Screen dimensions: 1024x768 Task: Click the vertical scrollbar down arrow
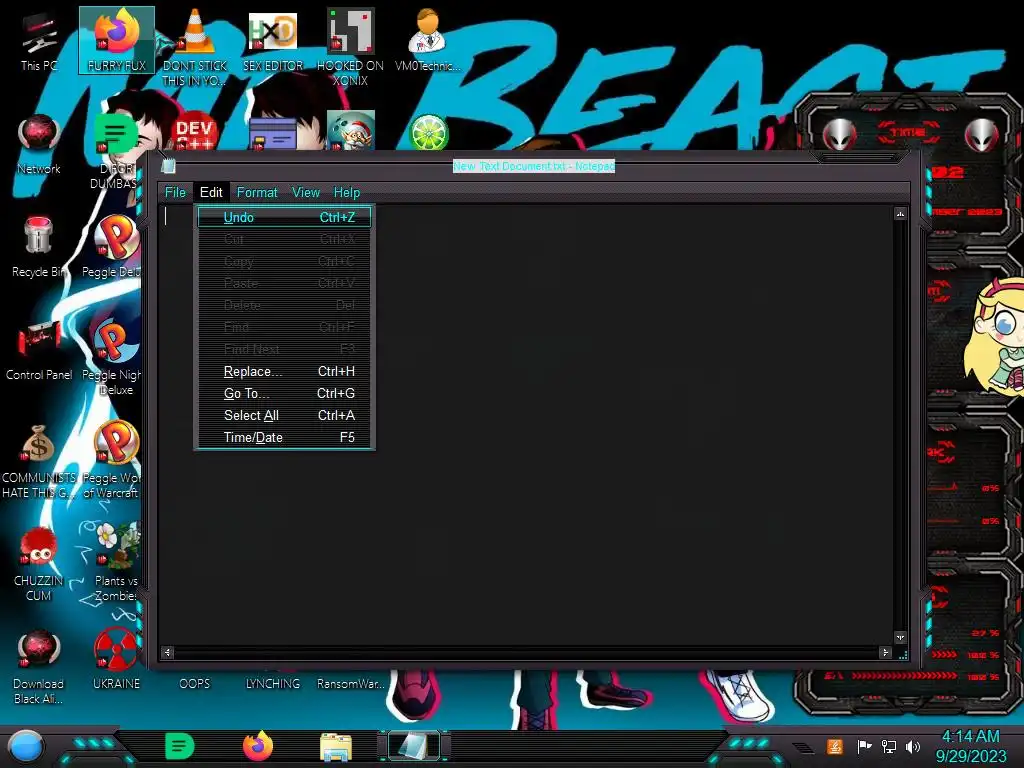tap(901, 637)
